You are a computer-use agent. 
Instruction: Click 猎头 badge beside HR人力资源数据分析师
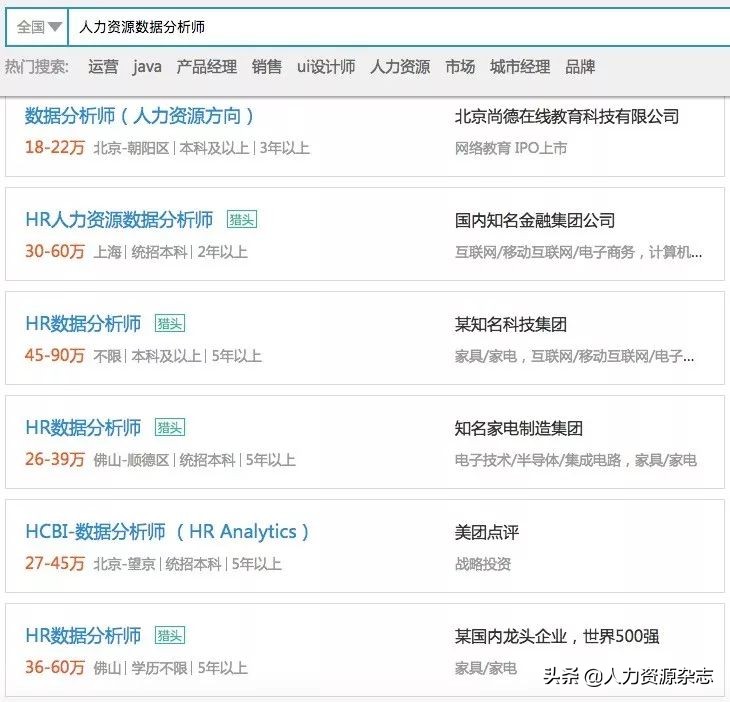(x=242, y=219)
